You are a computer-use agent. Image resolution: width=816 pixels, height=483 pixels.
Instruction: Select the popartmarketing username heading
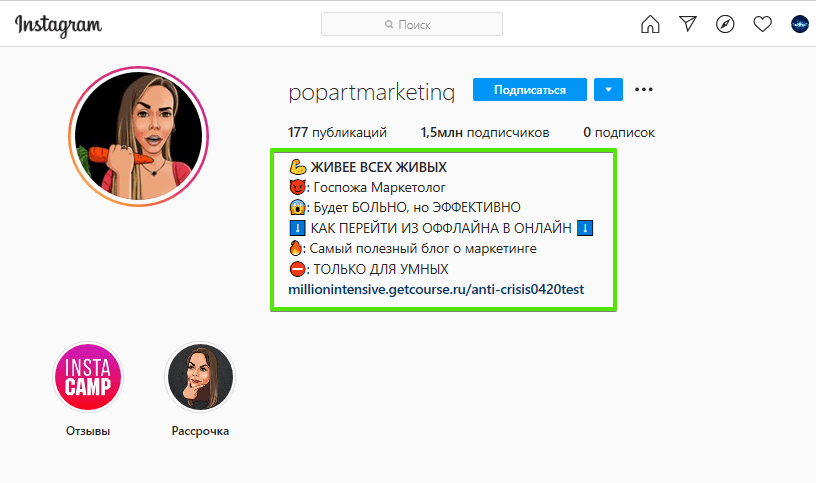point(372,92)
